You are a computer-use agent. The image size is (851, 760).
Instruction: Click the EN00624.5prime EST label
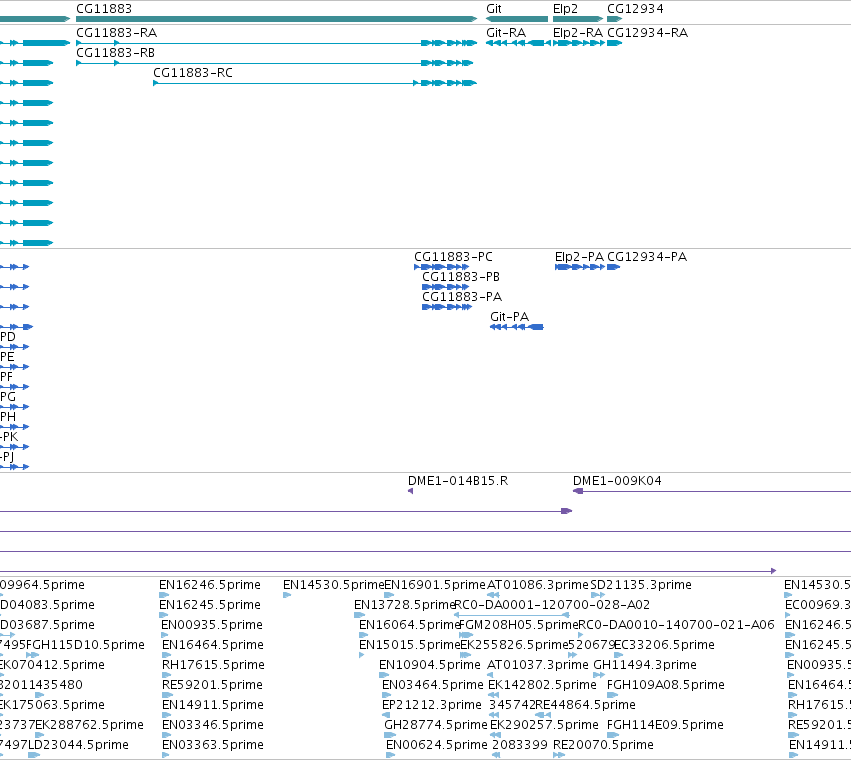click(x=437, y=745)
